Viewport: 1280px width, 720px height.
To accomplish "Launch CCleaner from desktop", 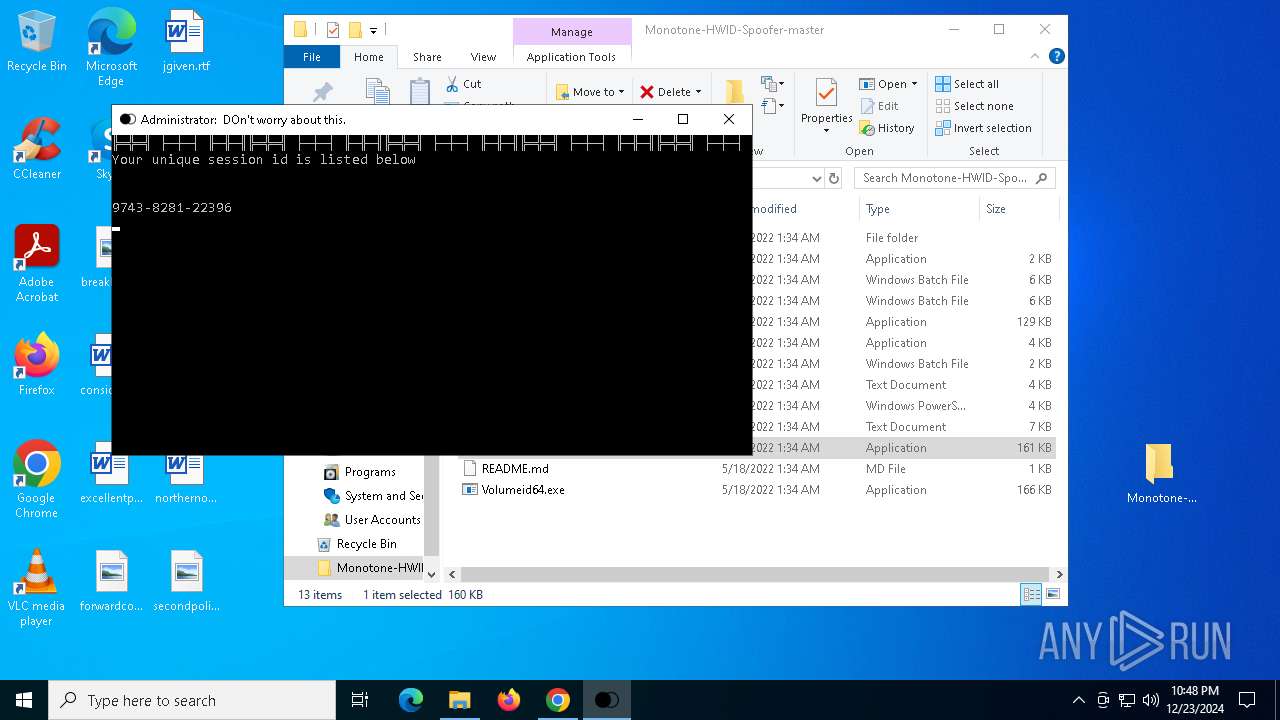I will [37, 150].
